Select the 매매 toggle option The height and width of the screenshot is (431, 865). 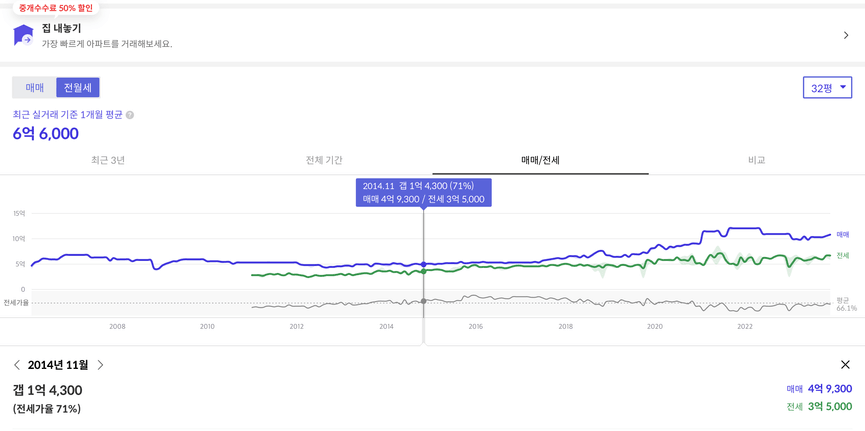click(34, 88)
